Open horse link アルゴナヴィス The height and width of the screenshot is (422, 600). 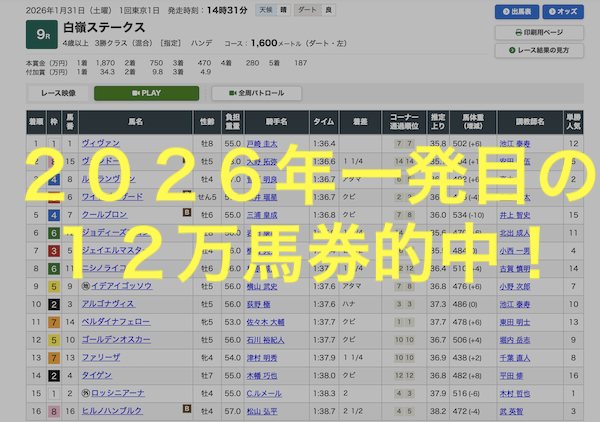(x=108, y=304)
